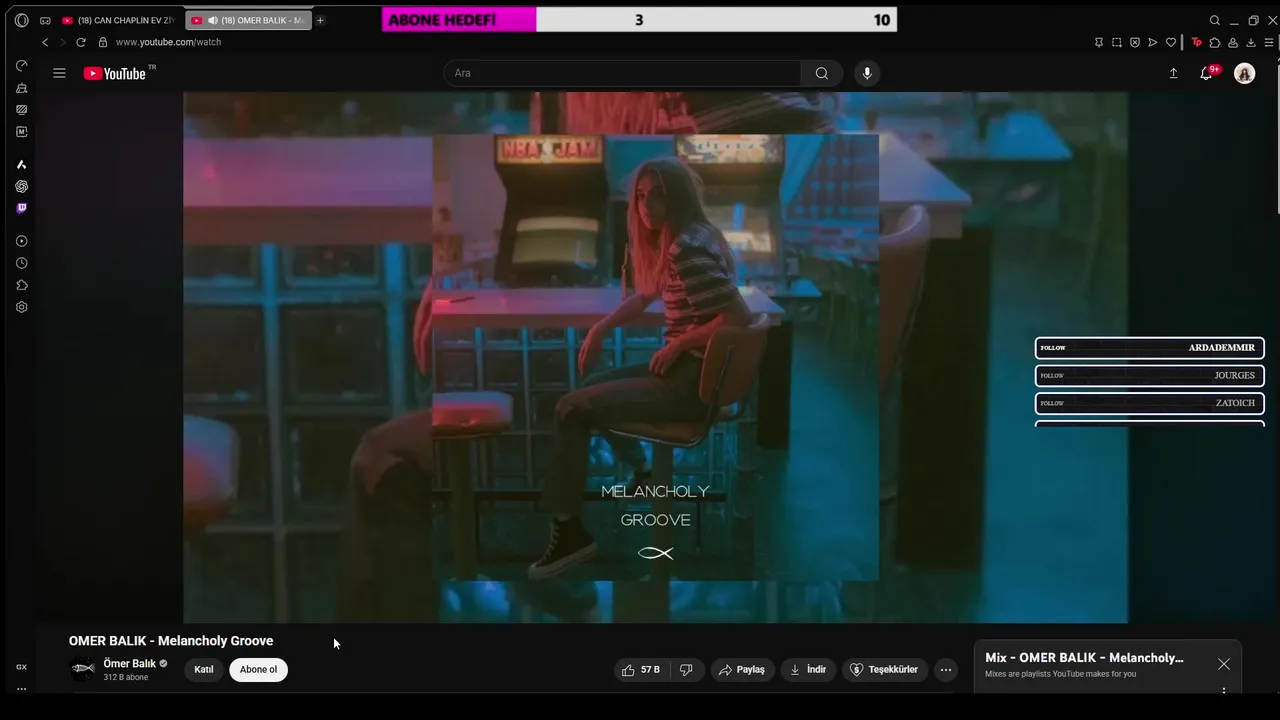Open GX Corner gamepad icon
Viewport: 1280px width, 720px height.
[x=45, y=20]
